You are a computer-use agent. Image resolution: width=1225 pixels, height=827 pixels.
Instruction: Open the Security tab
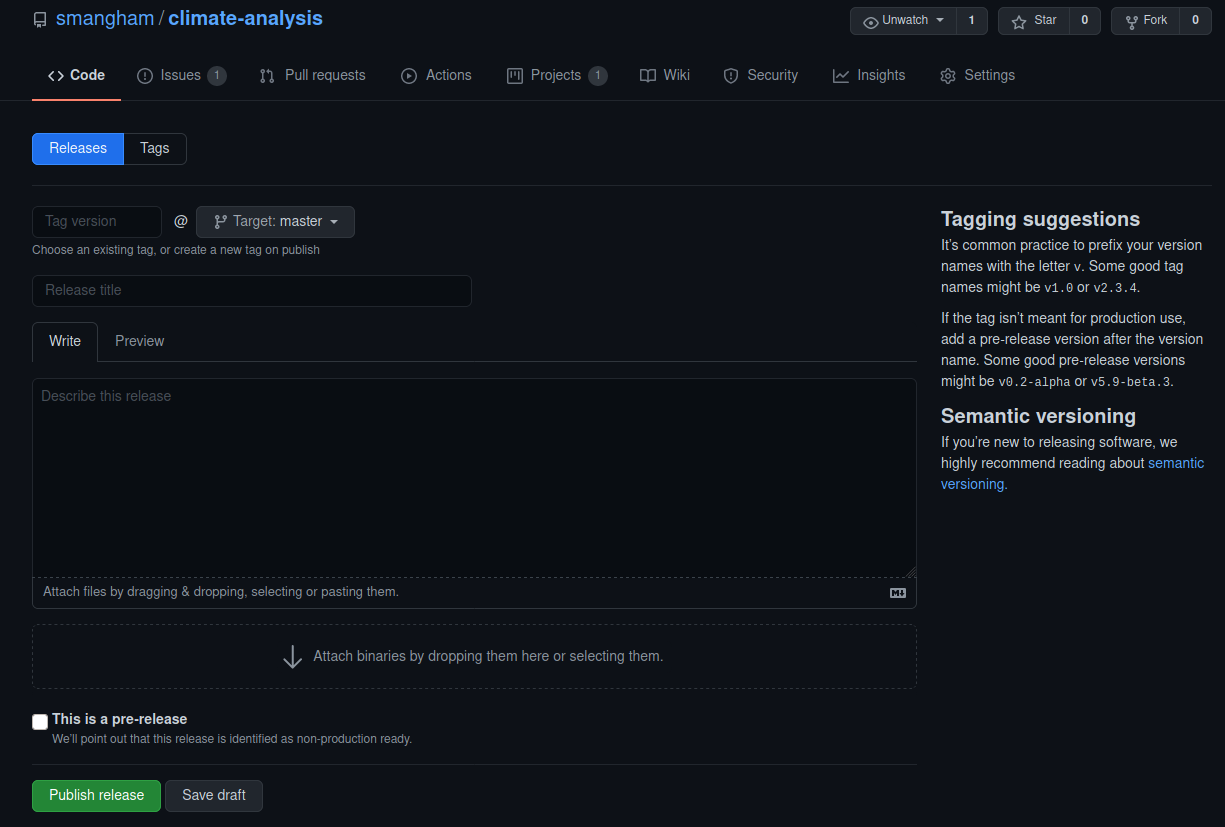pos(760,76)
